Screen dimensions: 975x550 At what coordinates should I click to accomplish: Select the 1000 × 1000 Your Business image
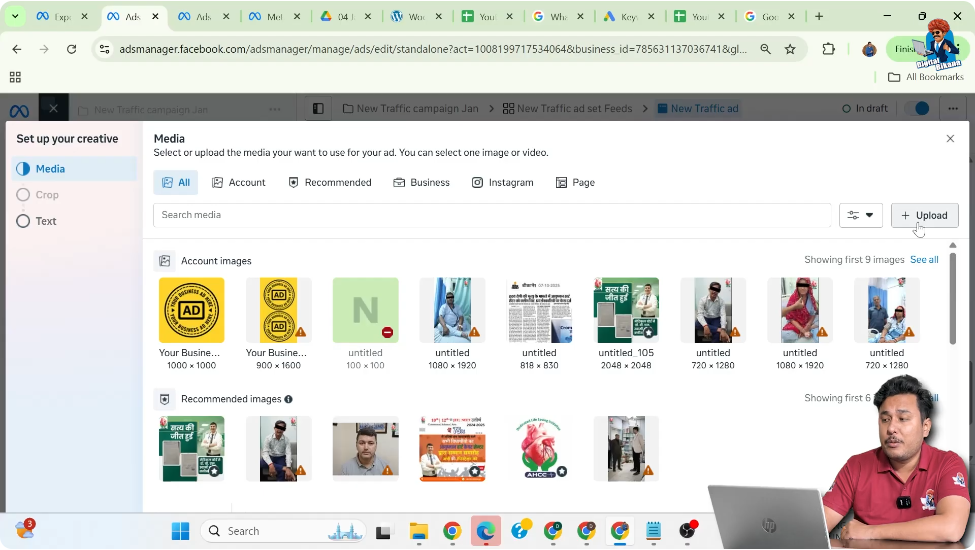tap(192, 310)
